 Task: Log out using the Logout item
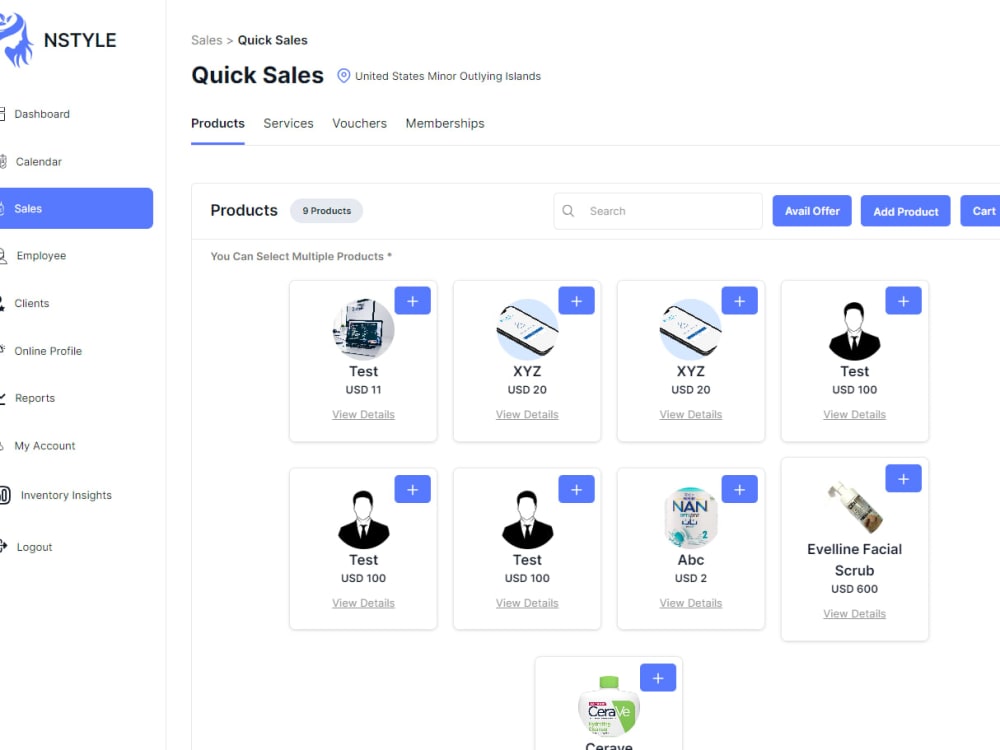tap(34, 547)
